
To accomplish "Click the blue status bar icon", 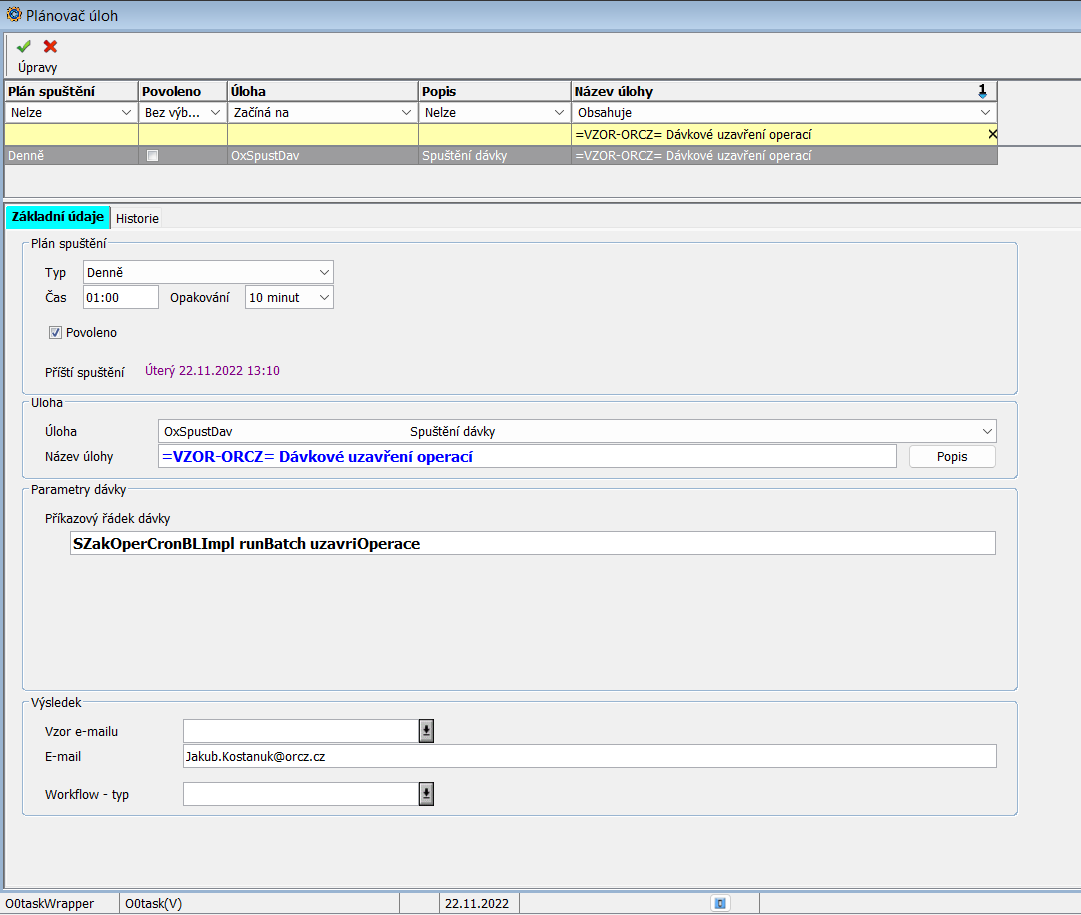I will click(x=719, y=903).
